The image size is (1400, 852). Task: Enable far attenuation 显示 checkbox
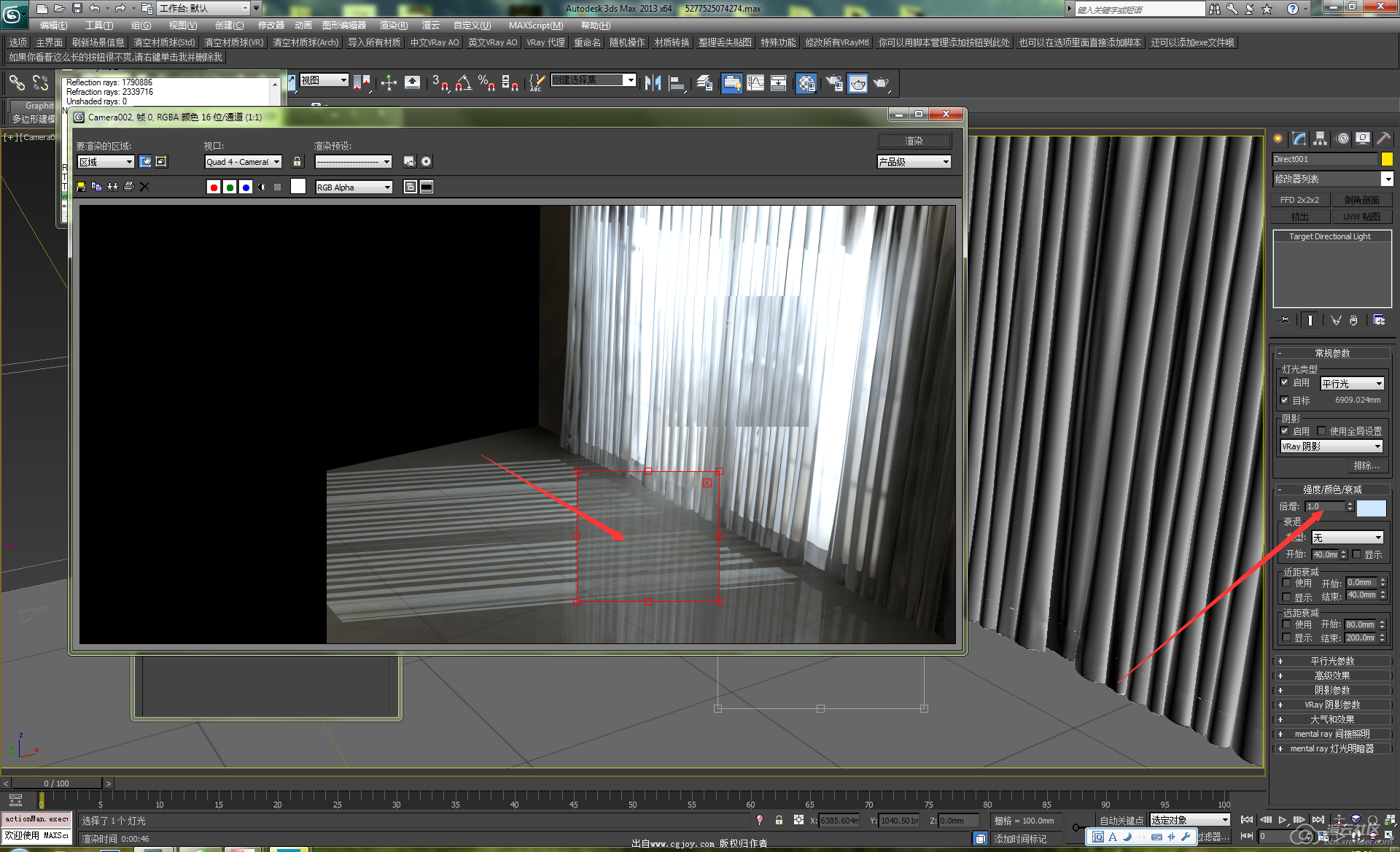click(1286, 638)
